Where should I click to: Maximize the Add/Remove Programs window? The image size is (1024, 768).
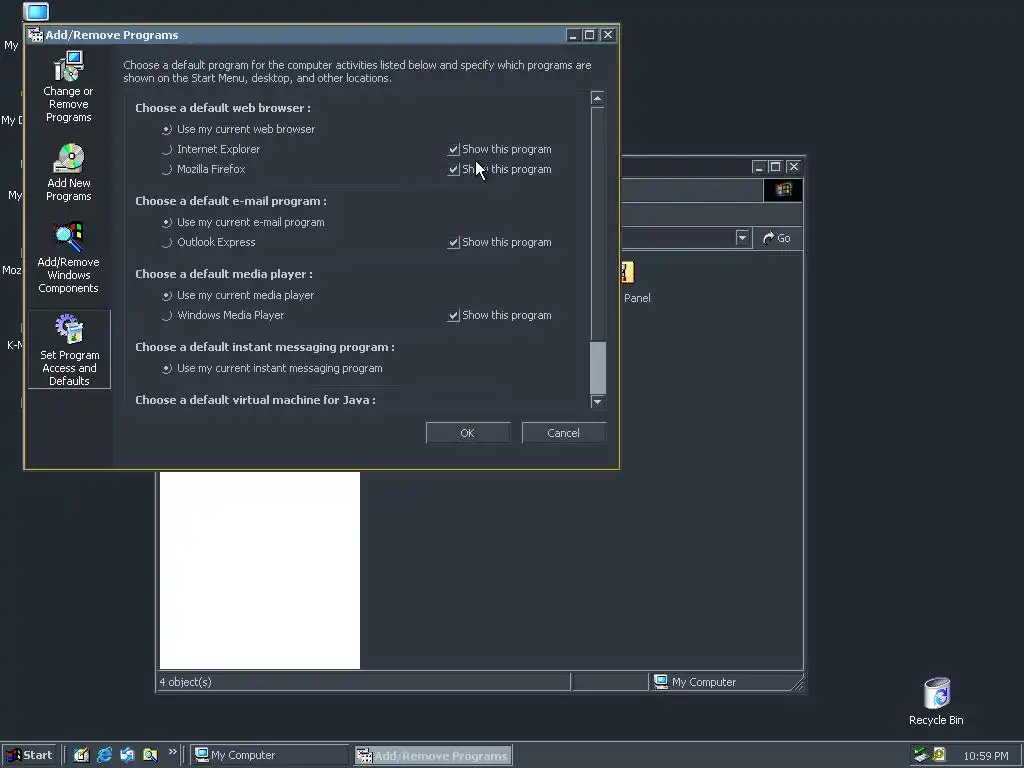pyautogui.click(x=589, y=35)
